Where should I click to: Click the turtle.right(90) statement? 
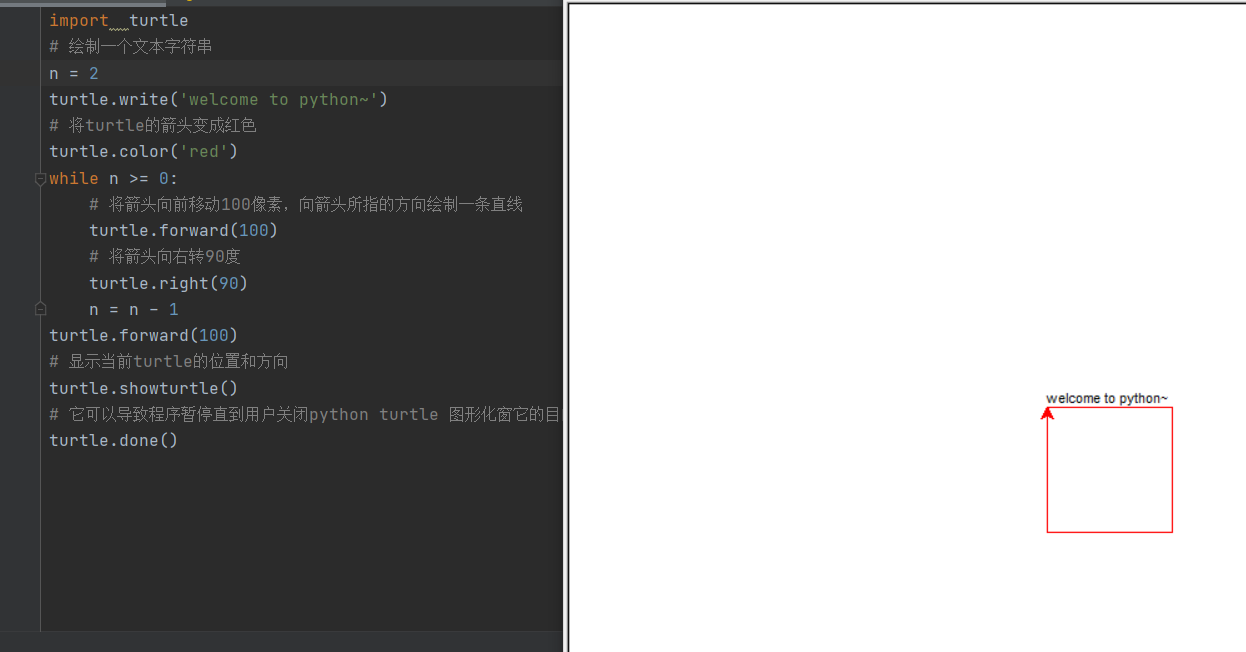pyautogui.click(x=168, y=283)
